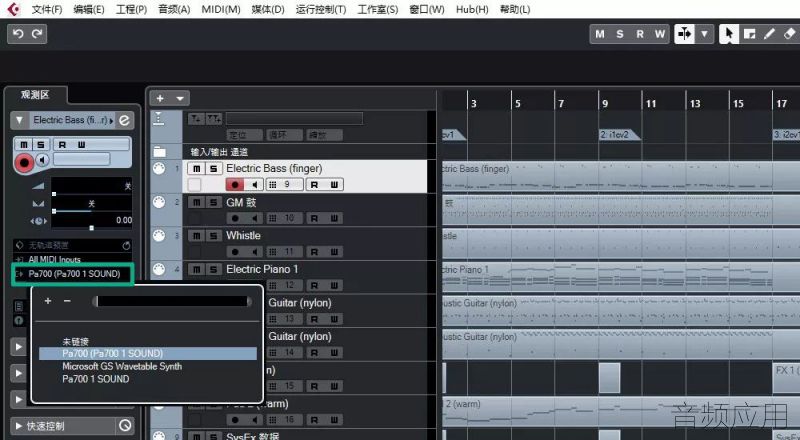Open the 工程(P) menu
This screenshot has width=800, height=440.
(x=131, y=9)
